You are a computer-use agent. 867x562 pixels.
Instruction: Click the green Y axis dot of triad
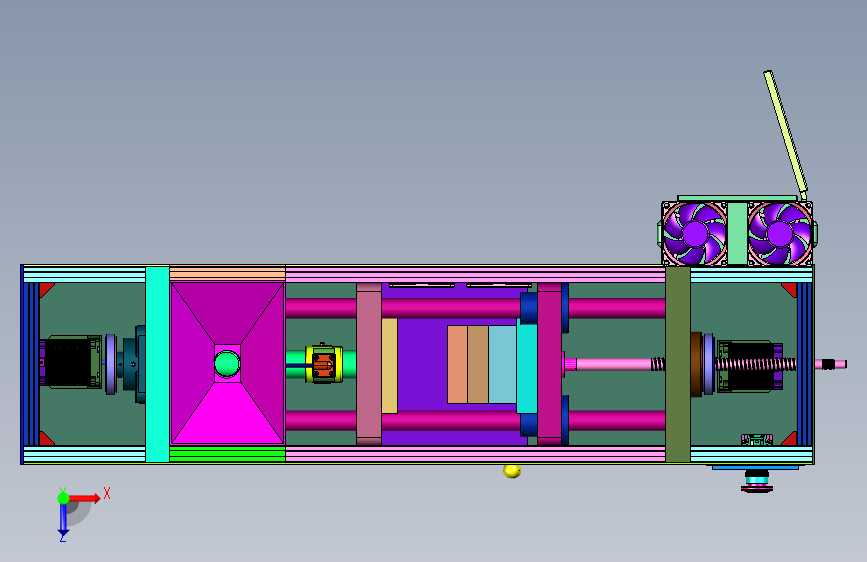click(x=63, y=498)
